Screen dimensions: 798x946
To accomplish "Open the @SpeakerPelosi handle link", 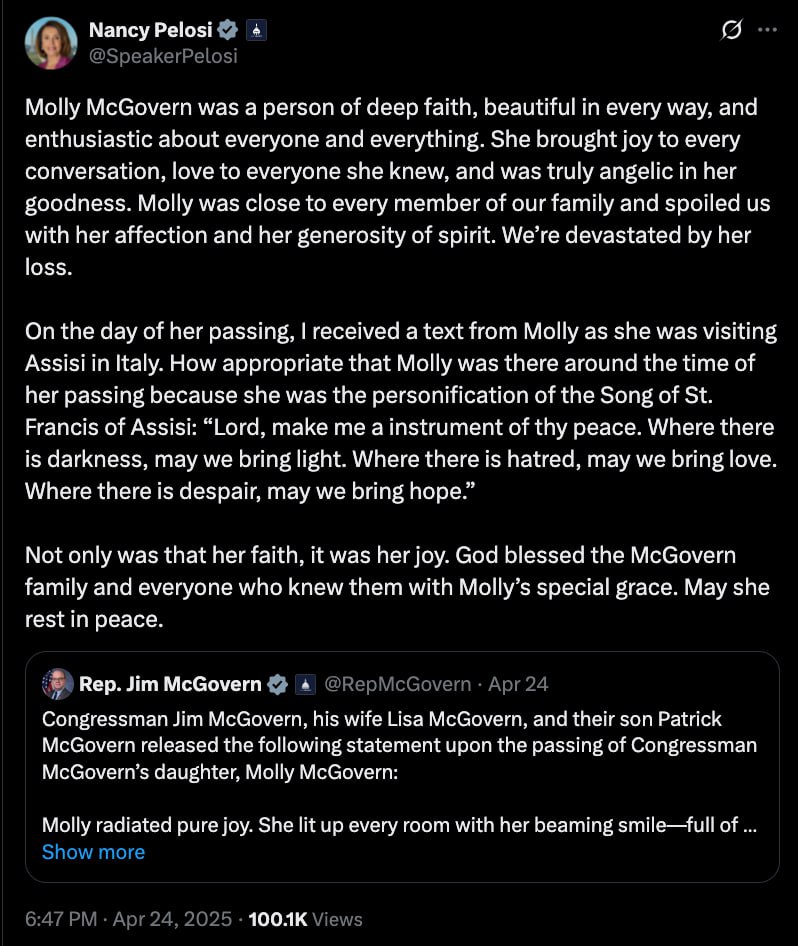I will (163, 56).
